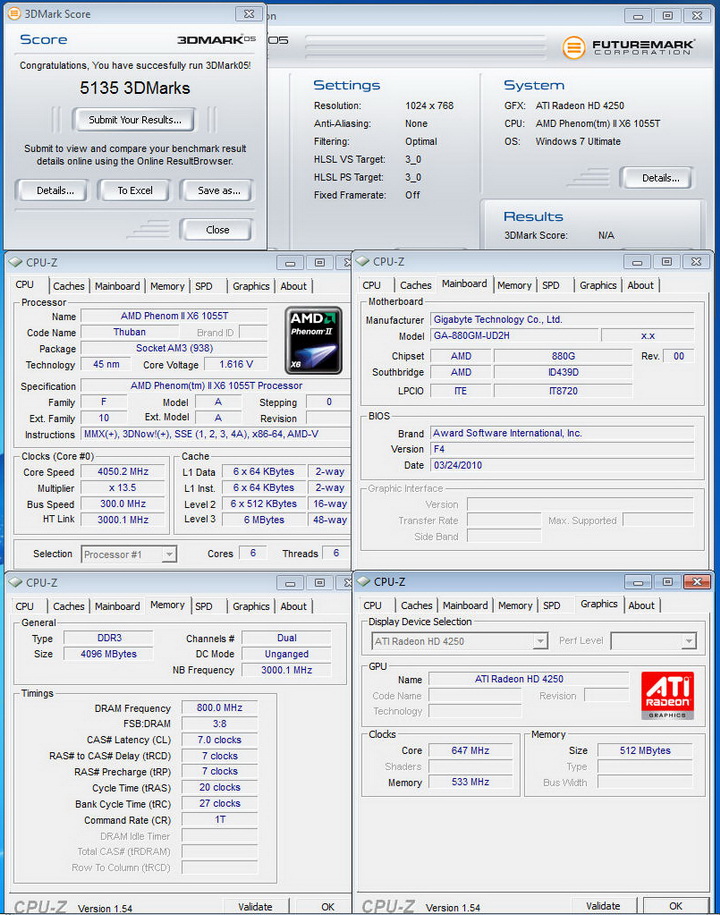Click OK in CPU-Z Memory window
The height and width of the screenshot is (915, 720).
point(328,907)
